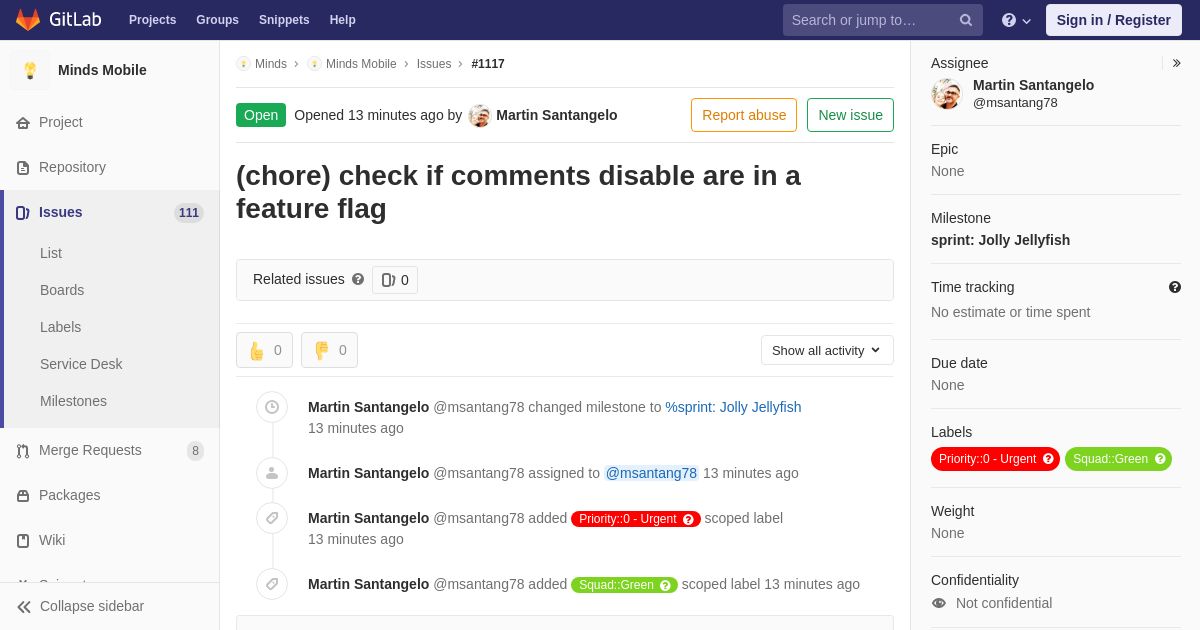Image resolution: width=1200 pixels, height=630 pixels.
Task: Open the help question-mark menu
Action: [1016, 20]
